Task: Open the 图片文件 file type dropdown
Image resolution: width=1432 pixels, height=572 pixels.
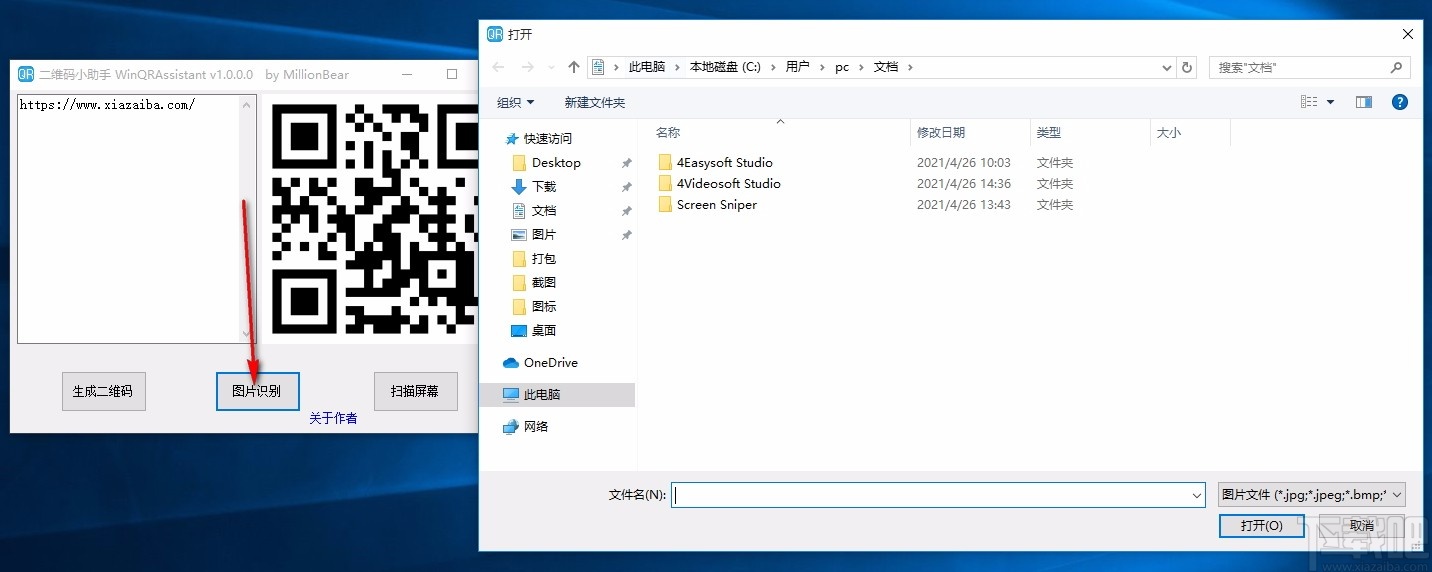Action: [x=1312, y=494]
